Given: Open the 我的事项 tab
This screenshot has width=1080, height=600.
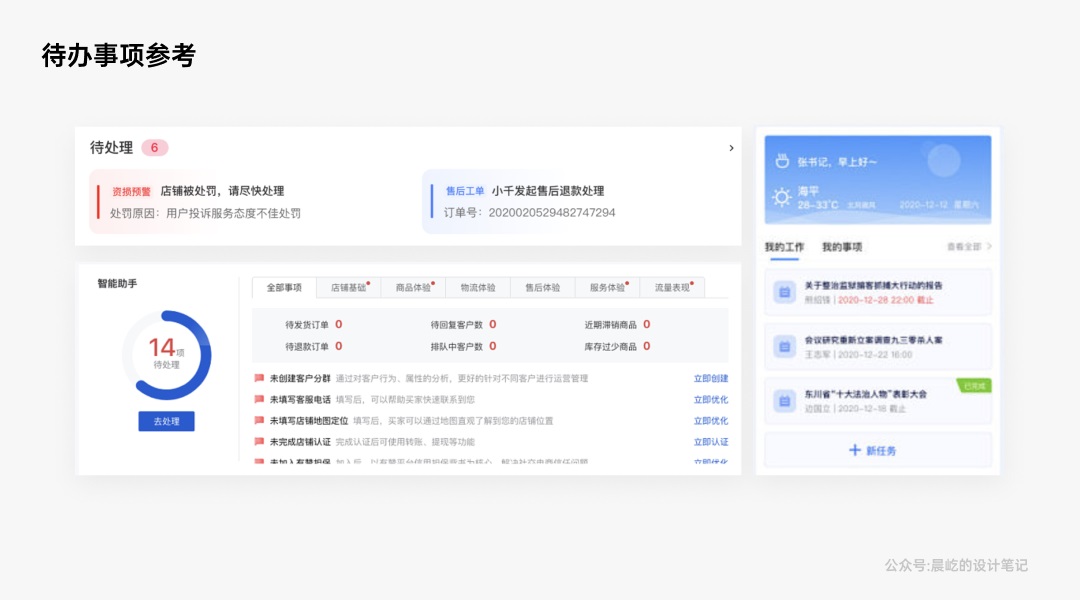Looking at the screenshot, I should 842,247.
